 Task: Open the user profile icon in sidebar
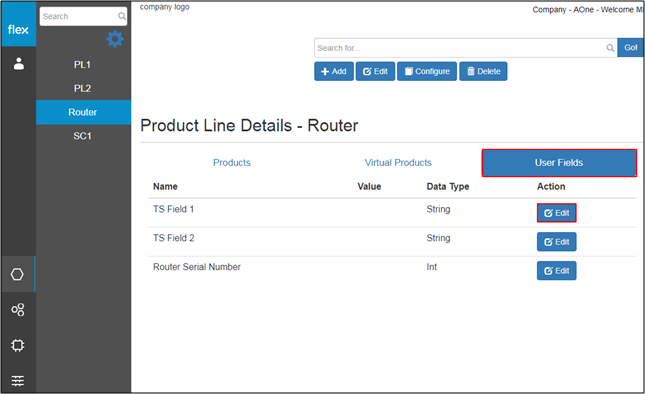(19, 64)
